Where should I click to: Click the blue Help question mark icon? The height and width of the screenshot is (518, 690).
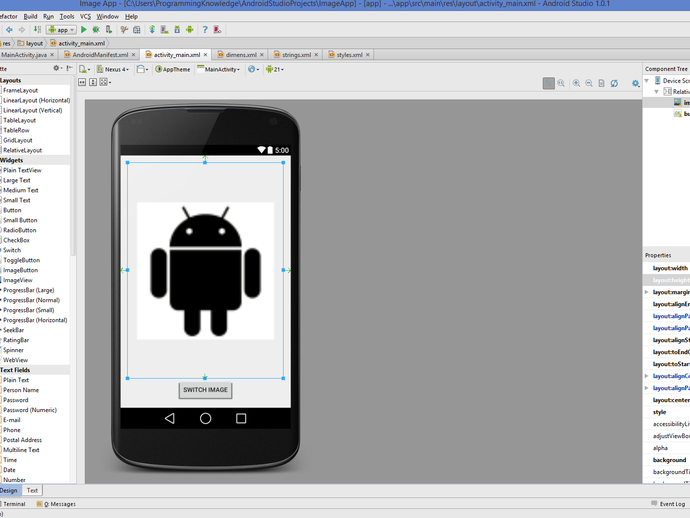[205, 29]
